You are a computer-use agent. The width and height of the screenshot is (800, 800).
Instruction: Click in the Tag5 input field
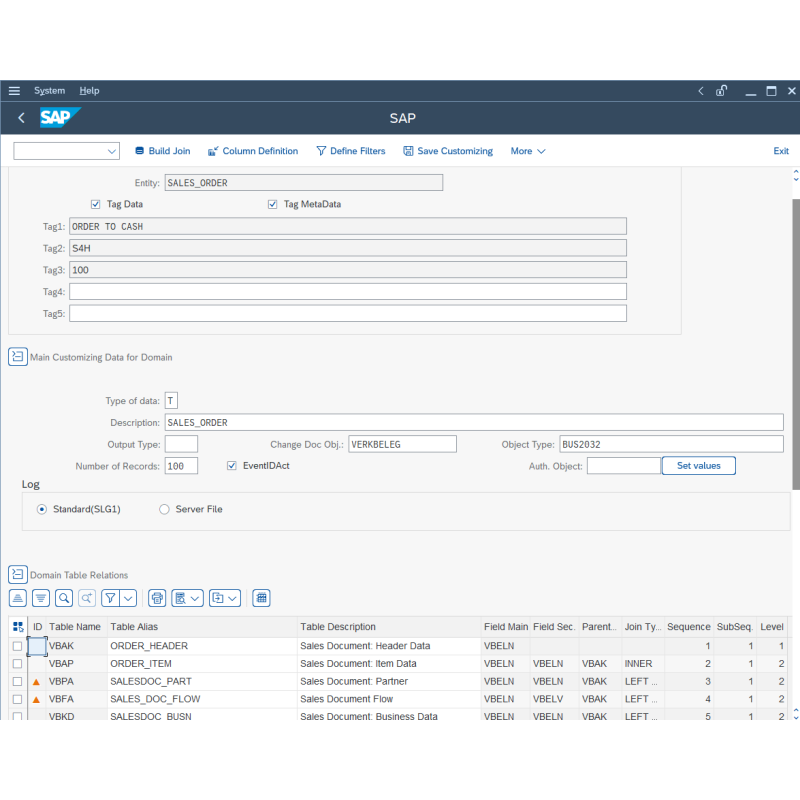coord(348,313)
